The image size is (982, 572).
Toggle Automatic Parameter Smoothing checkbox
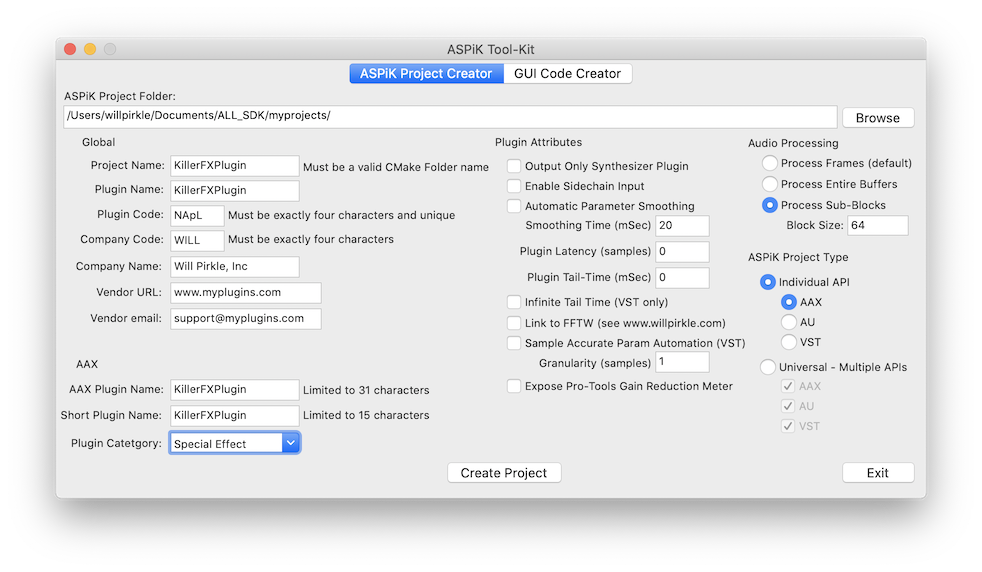514,206
